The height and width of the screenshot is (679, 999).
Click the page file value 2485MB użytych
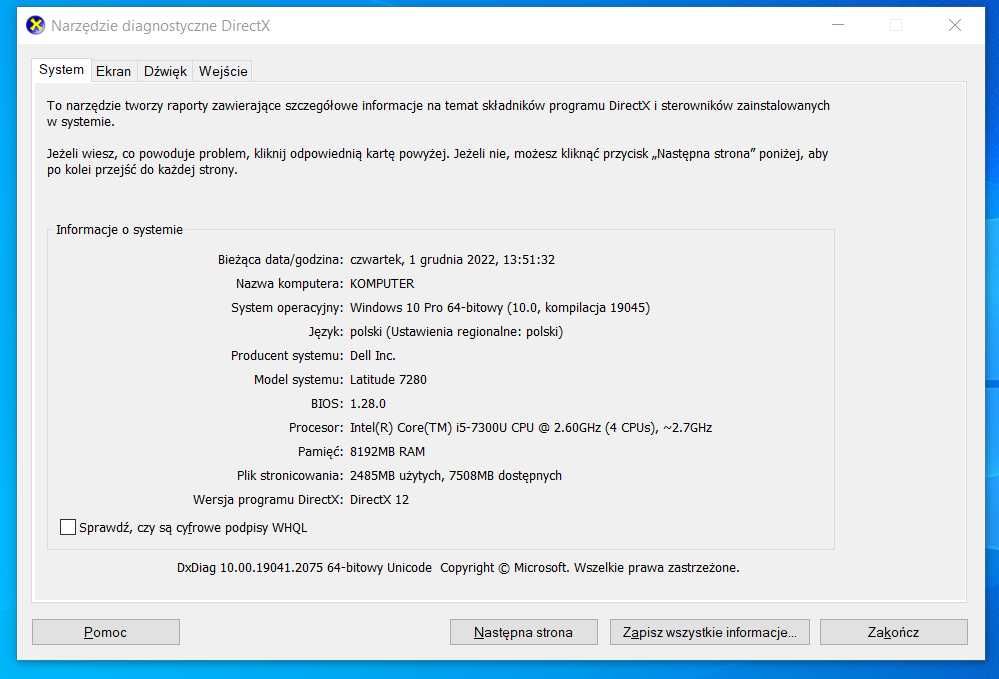[456, 476]
